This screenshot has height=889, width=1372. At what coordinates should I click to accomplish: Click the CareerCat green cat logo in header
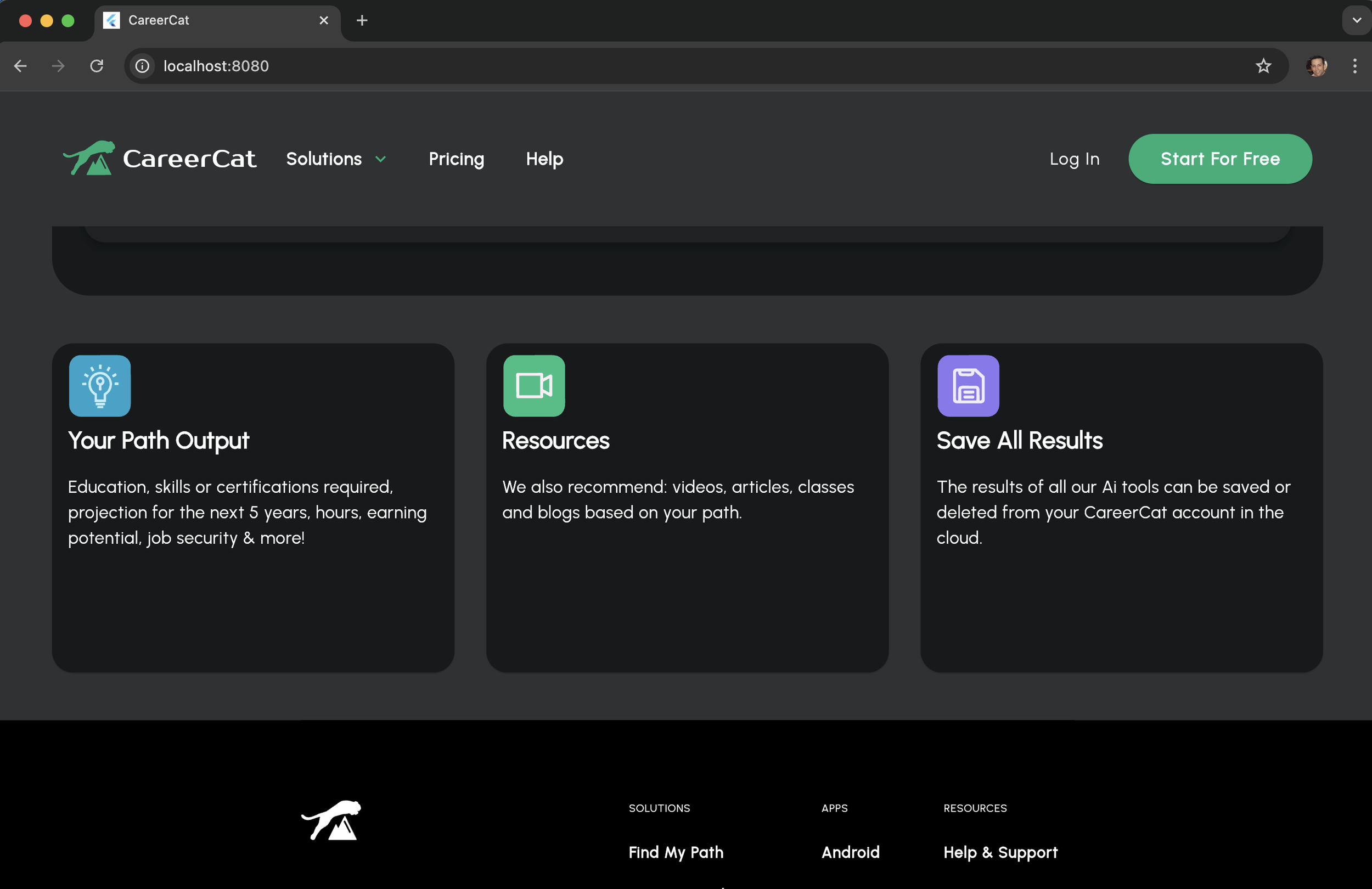(x=89, y=158)
